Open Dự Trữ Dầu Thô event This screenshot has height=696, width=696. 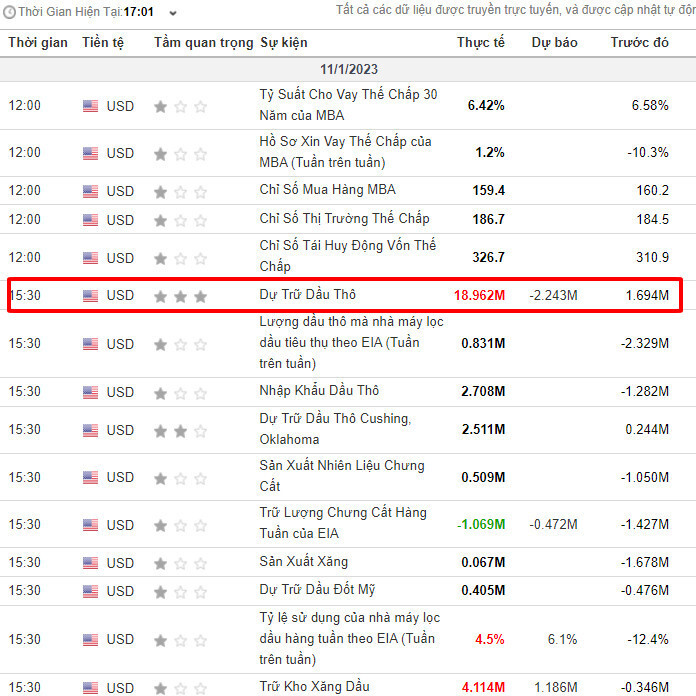point(308,295)
